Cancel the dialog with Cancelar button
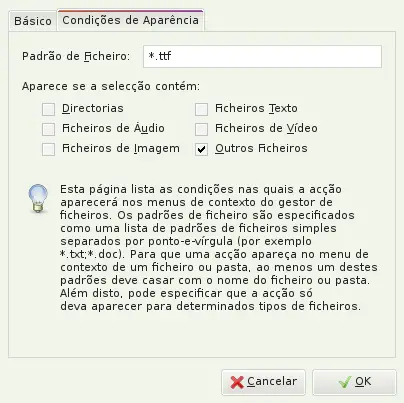The height and width of the screenshot is (403, 404). pyautogui.click(x=263, y=382)
